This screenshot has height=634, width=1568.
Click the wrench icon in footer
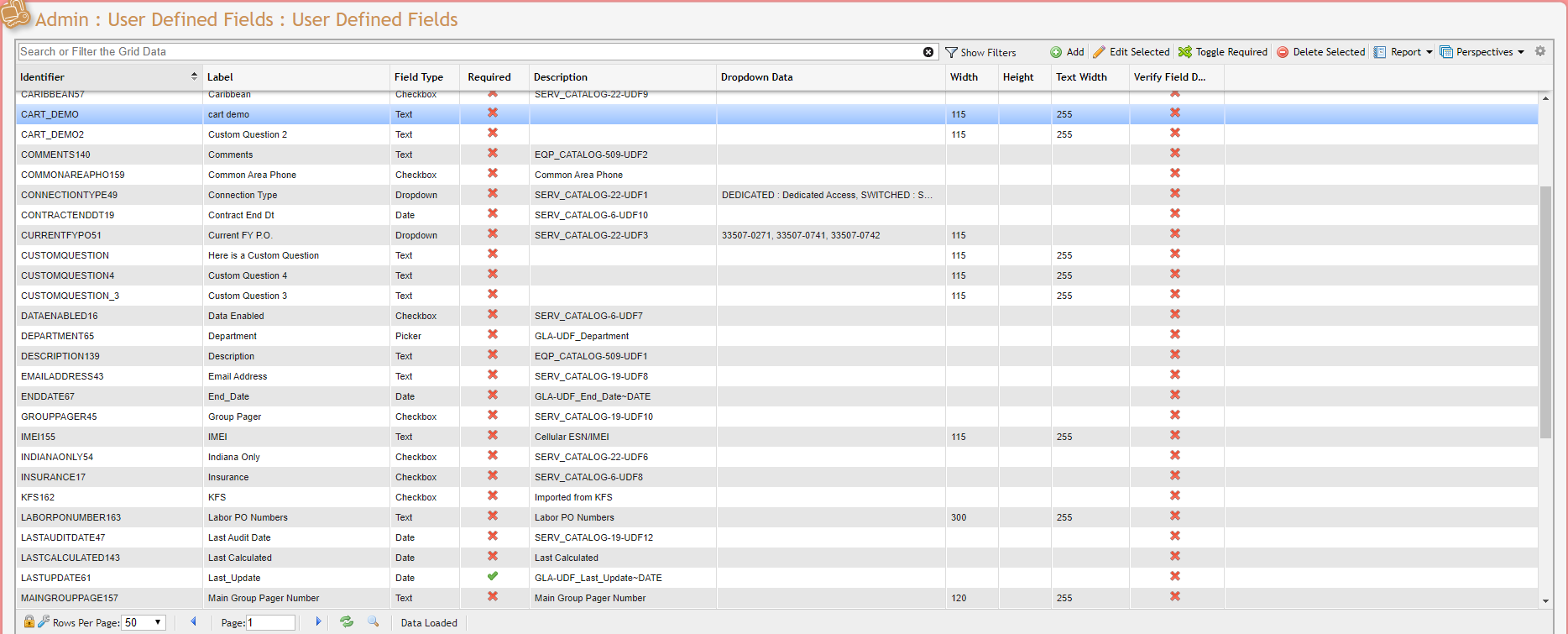tap(44, 621)
